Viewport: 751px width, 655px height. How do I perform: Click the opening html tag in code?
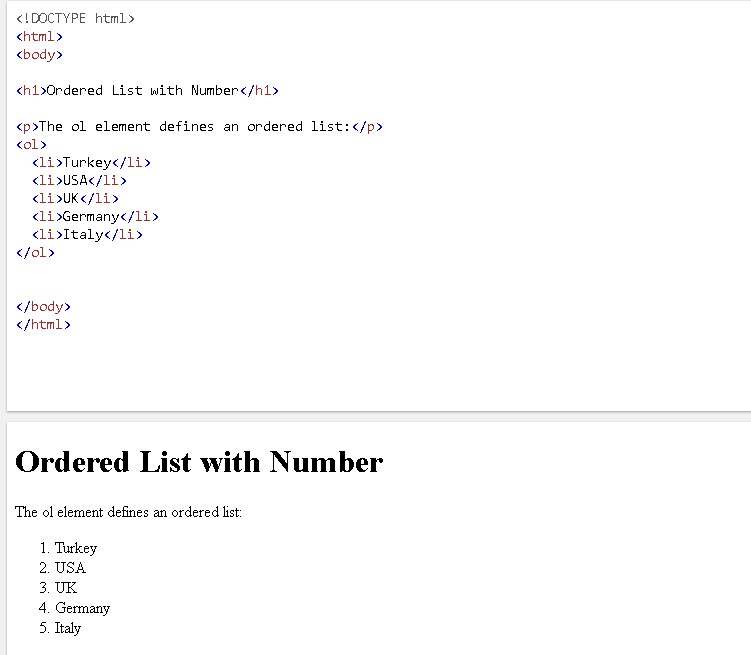coord(39,37)
